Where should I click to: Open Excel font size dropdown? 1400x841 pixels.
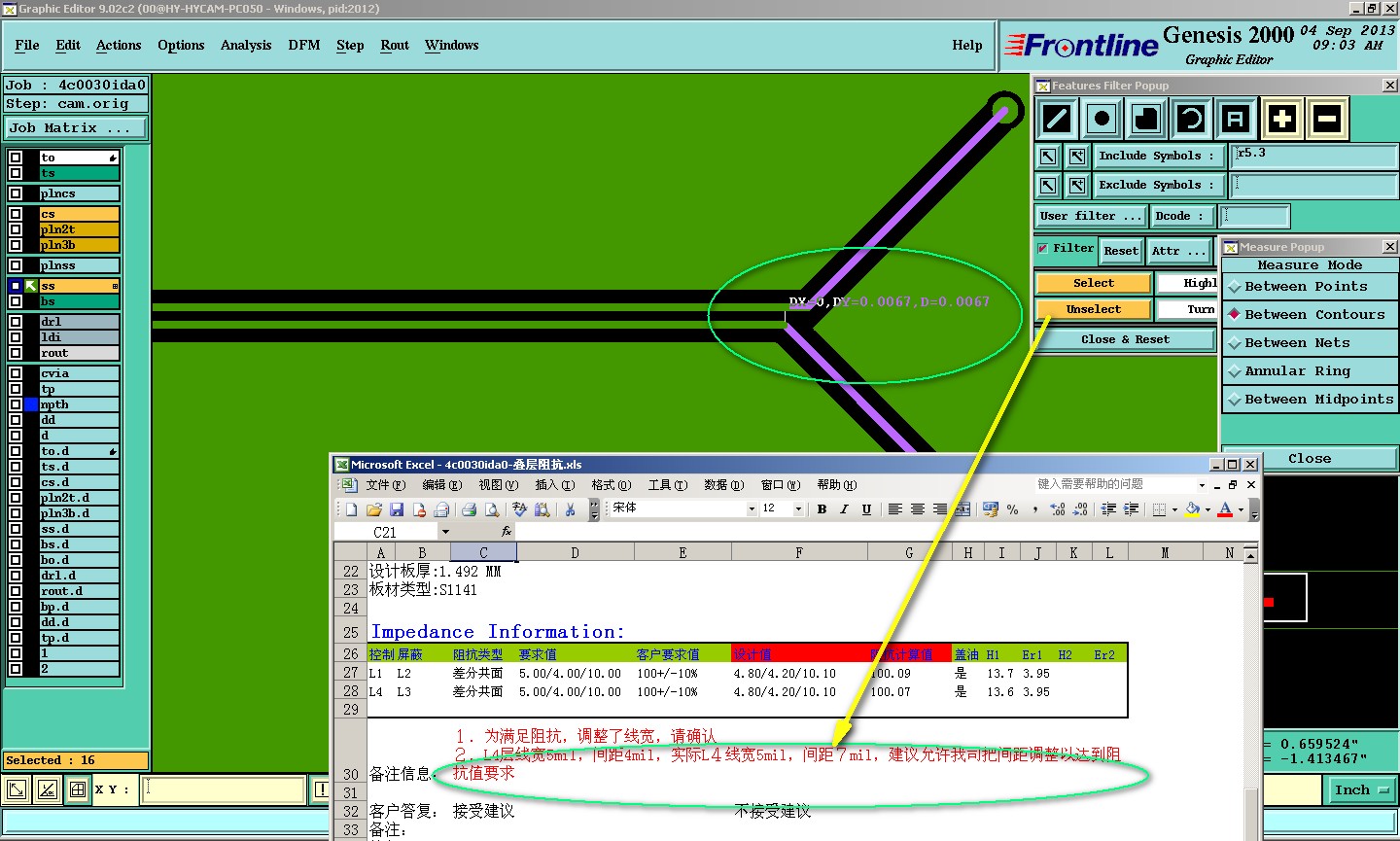click(798, 509)
